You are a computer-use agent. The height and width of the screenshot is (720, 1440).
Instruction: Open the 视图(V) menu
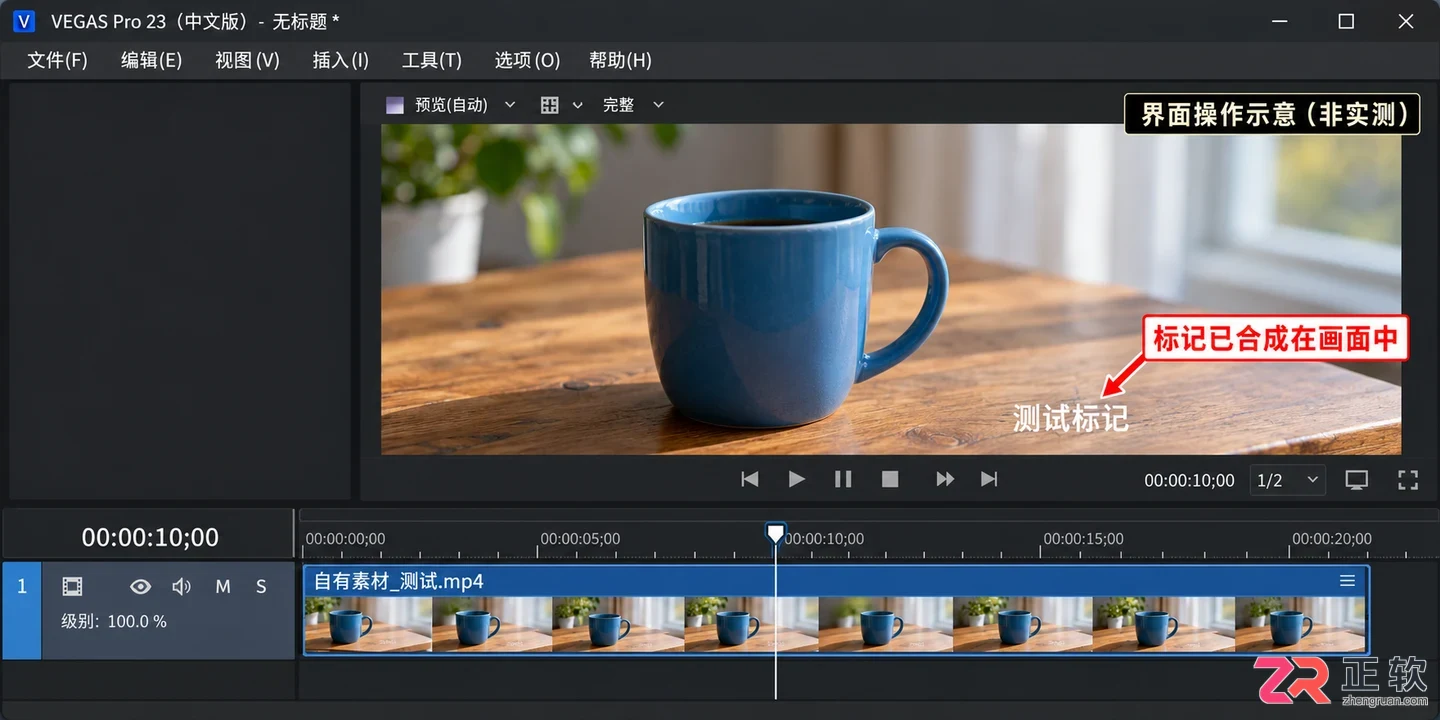pos(247,60)
